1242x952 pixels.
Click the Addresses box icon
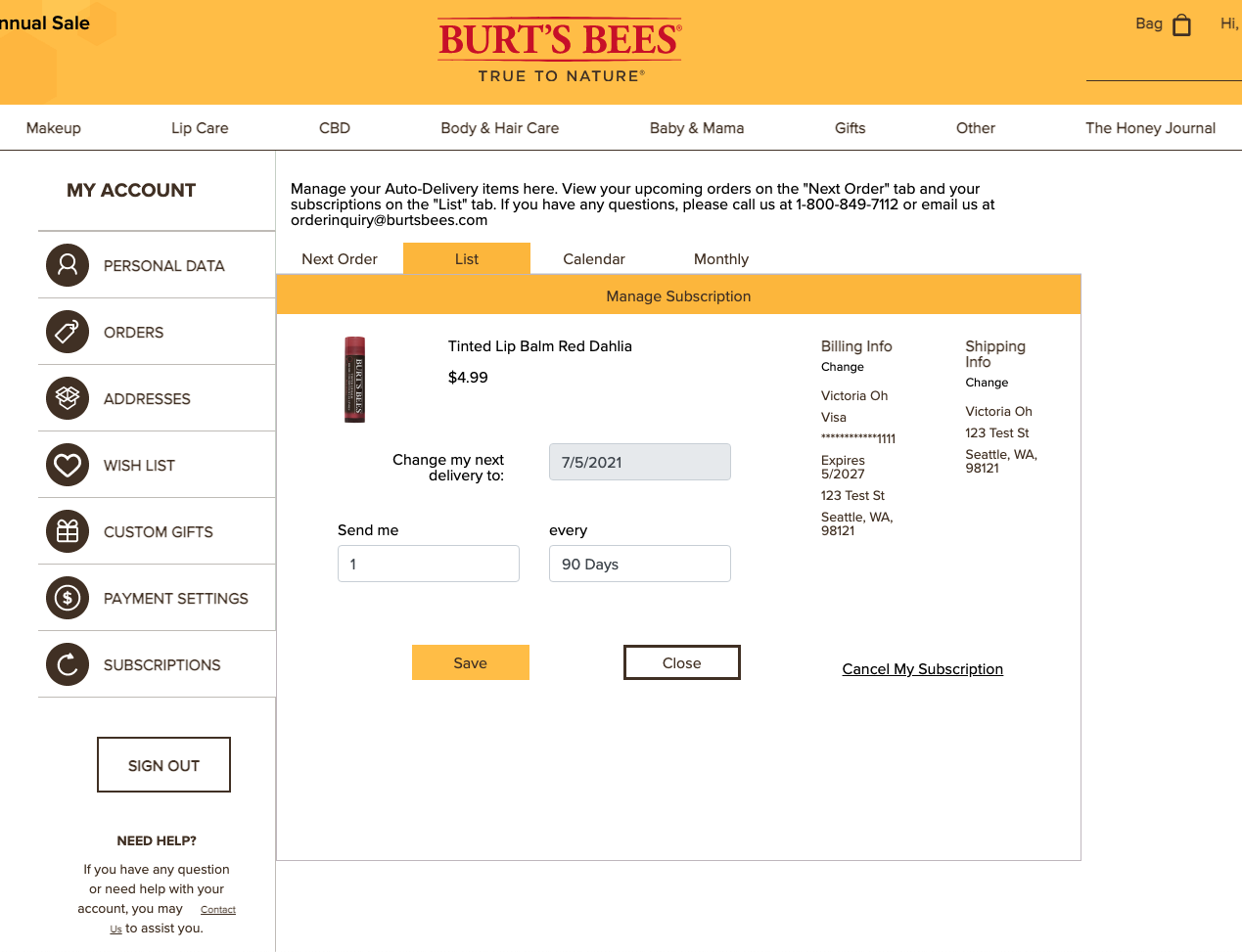[x=68, y=398]
